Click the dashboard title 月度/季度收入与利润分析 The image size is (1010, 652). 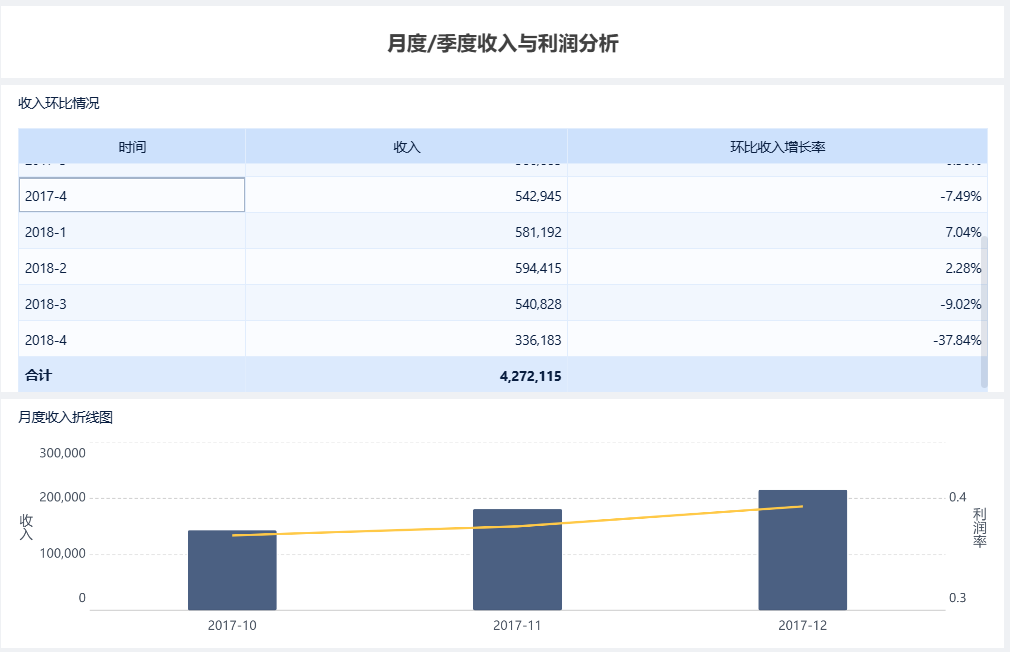tap(503, 43)
